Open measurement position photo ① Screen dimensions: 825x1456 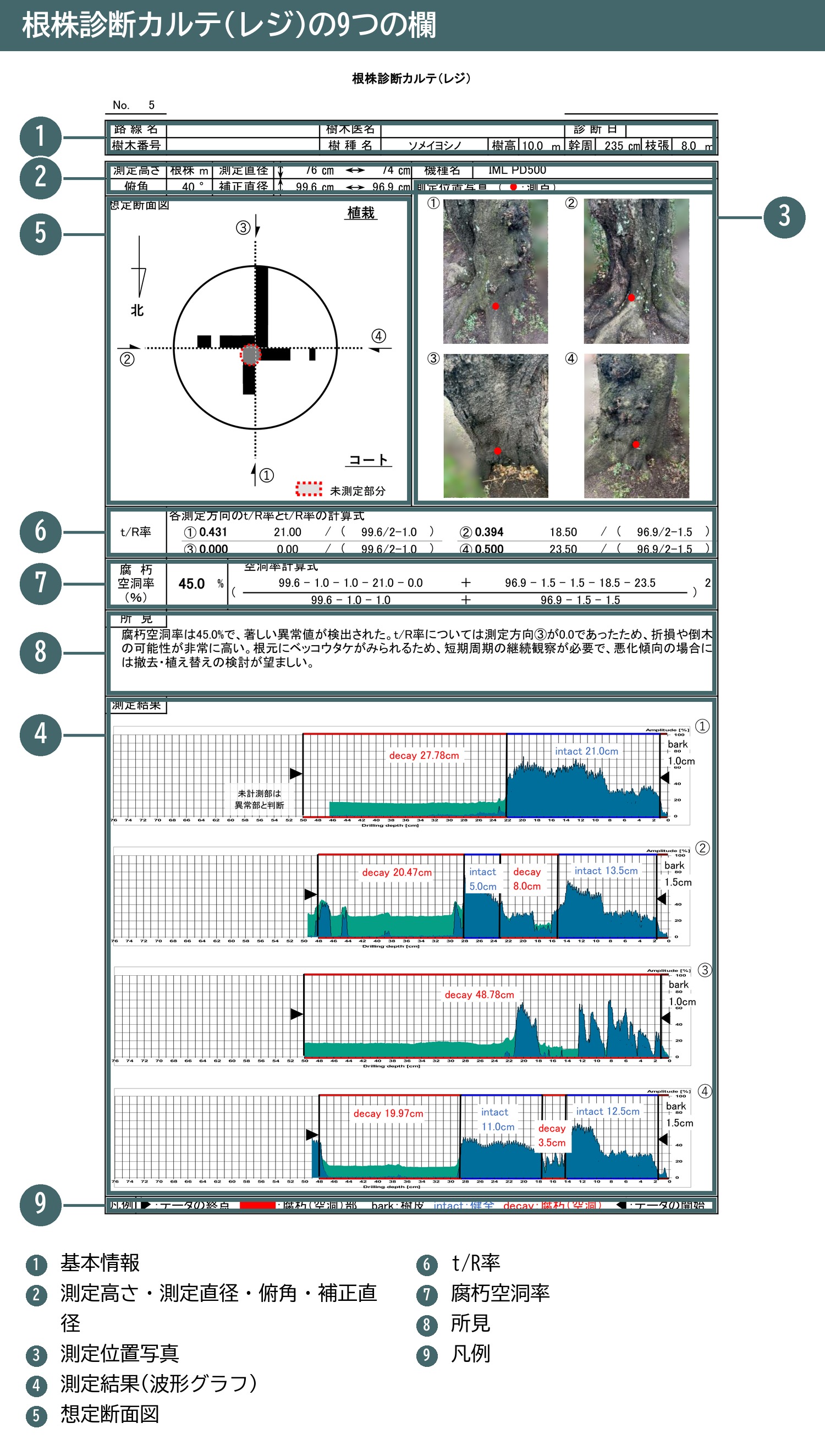(495, 271)
